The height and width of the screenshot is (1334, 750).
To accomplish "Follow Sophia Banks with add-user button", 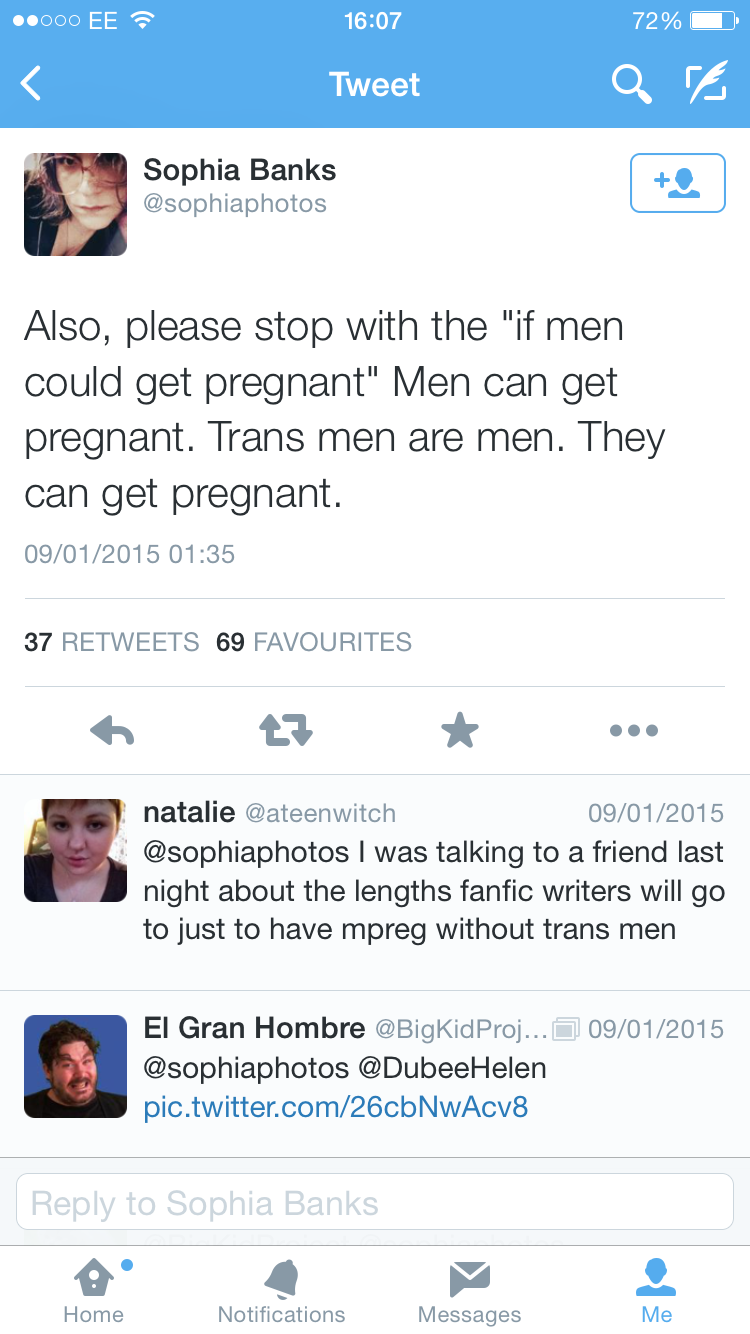I will [x=677, y=183].
